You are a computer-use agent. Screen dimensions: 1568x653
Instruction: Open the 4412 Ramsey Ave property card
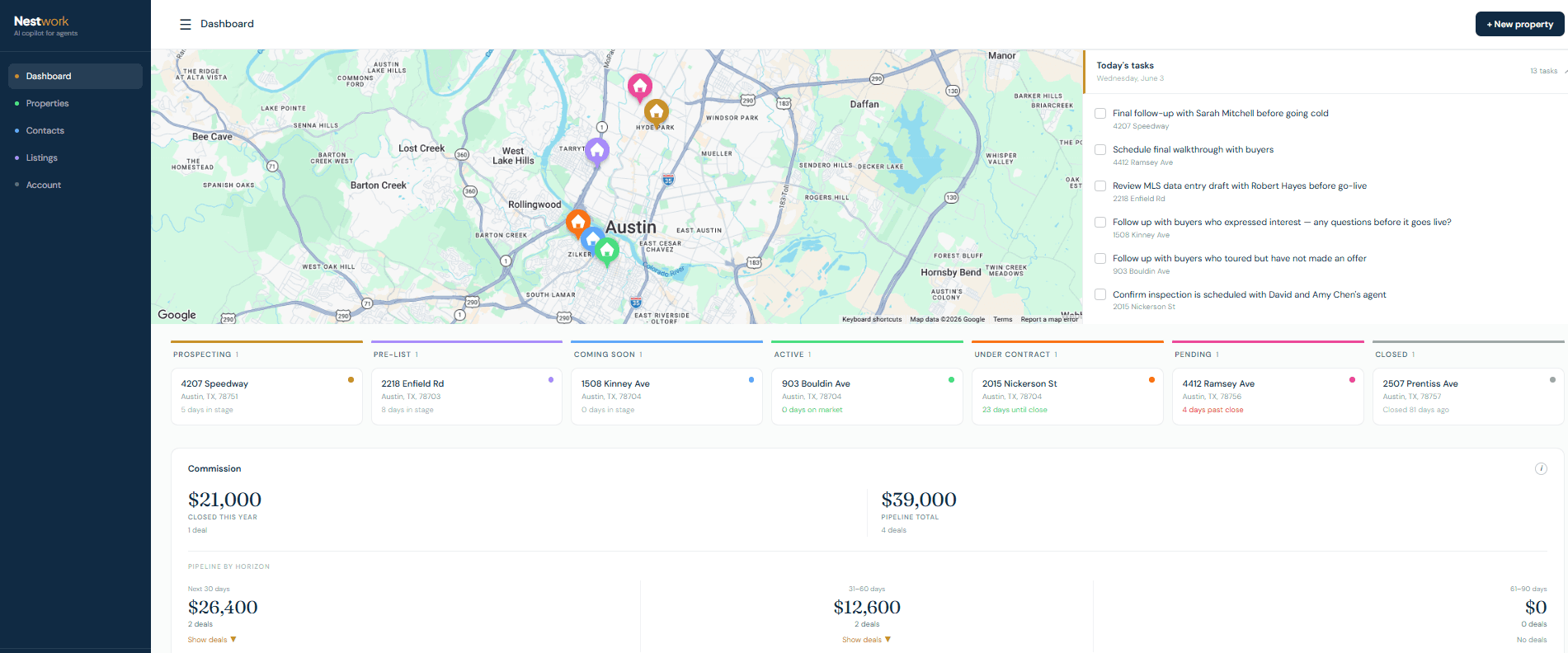pos(1268,397)
